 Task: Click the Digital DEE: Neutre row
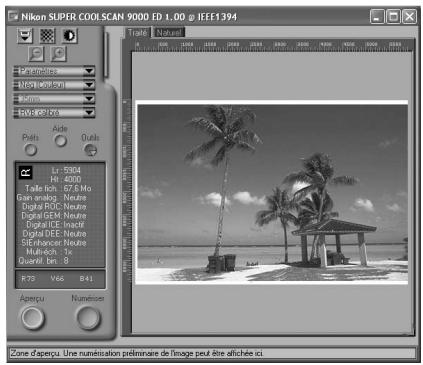tap(54, 234)
